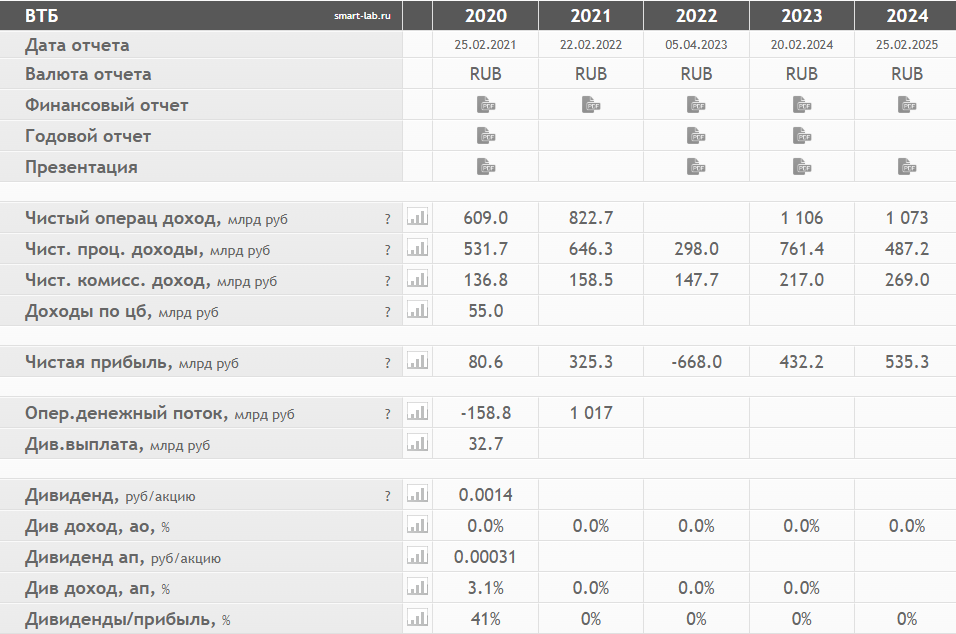Click the Чистая прибыль row label
956x634 pixels.
click(x=132, y=362)
